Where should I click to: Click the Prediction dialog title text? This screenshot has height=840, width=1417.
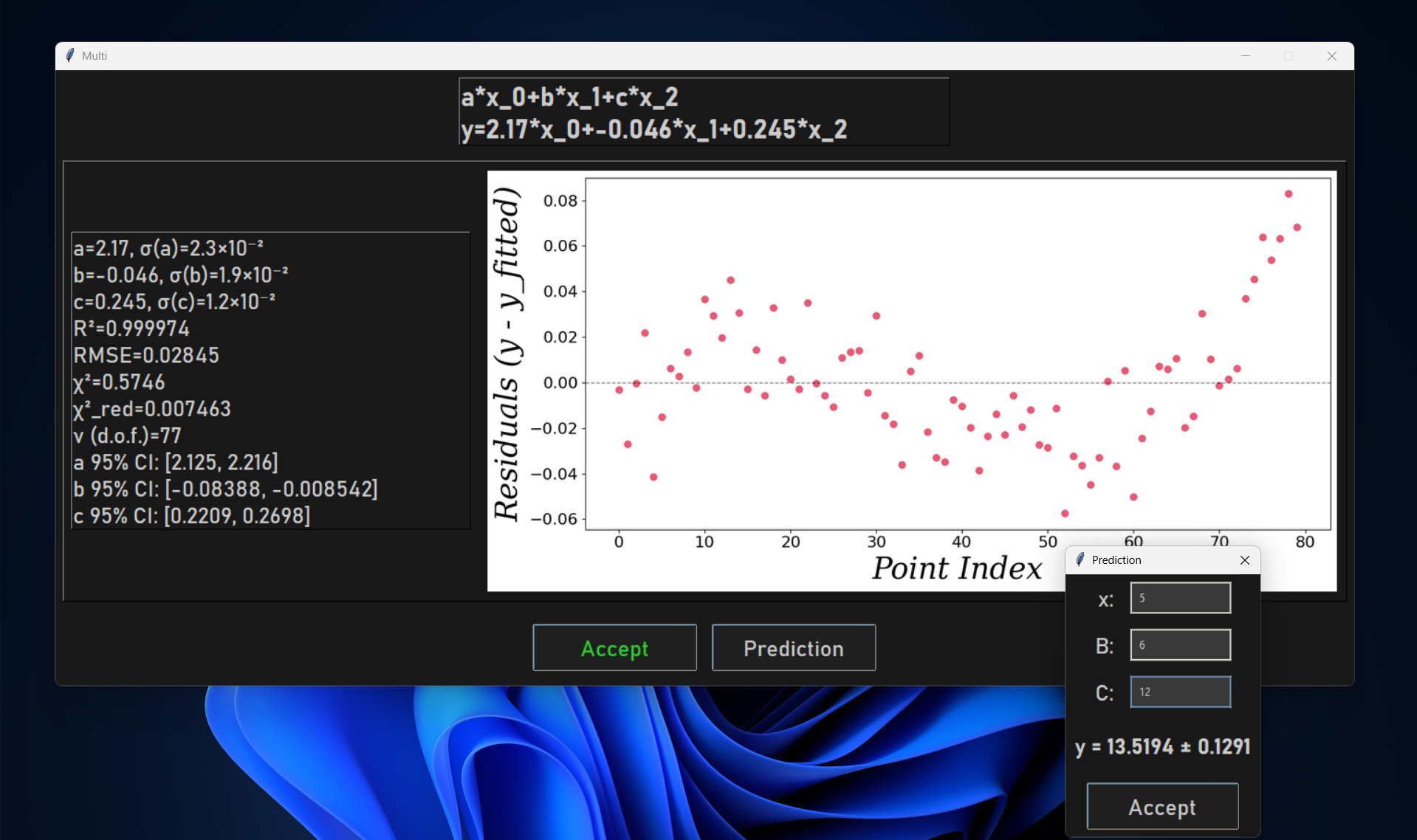[x=1116, y=560]
